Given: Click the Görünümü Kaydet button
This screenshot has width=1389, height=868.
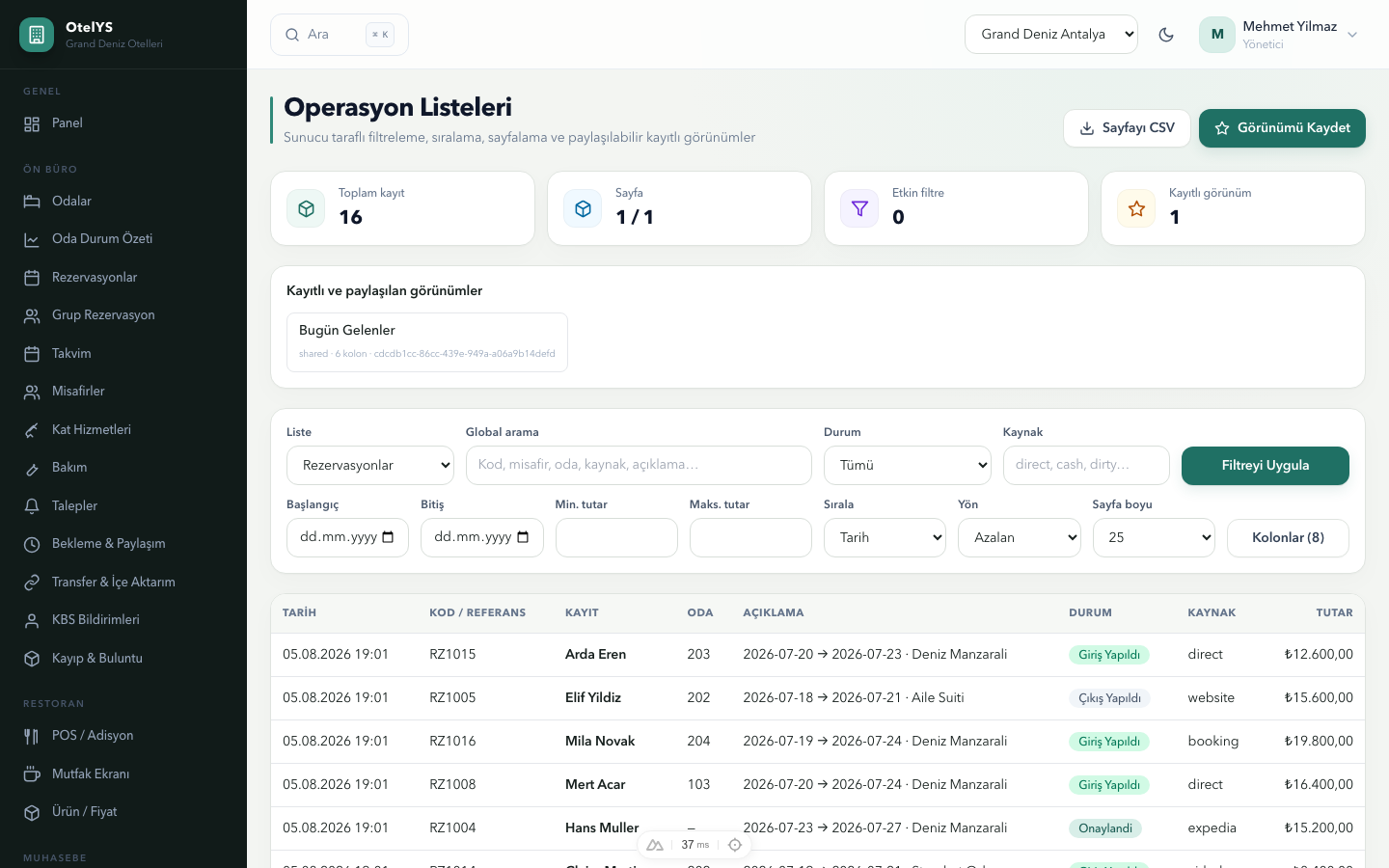Looking at the screenshot, I should (x=1282, y=128).
